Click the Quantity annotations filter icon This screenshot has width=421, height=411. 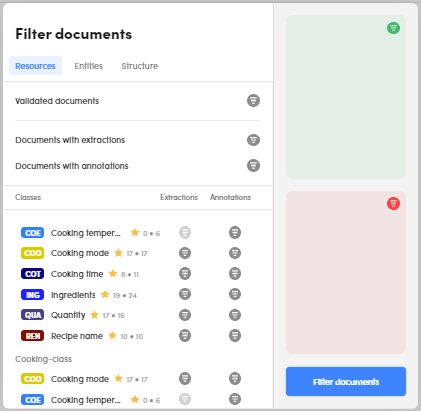click(235, 315)
